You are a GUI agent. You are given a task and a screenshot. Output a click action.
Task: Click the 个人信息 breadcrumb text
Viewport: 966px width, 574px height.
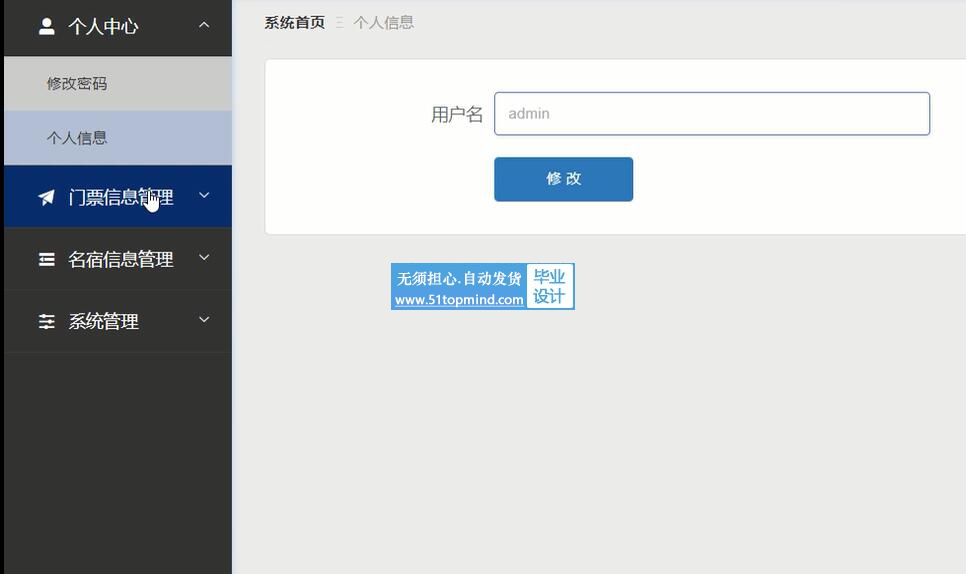[x=383, y=23]
